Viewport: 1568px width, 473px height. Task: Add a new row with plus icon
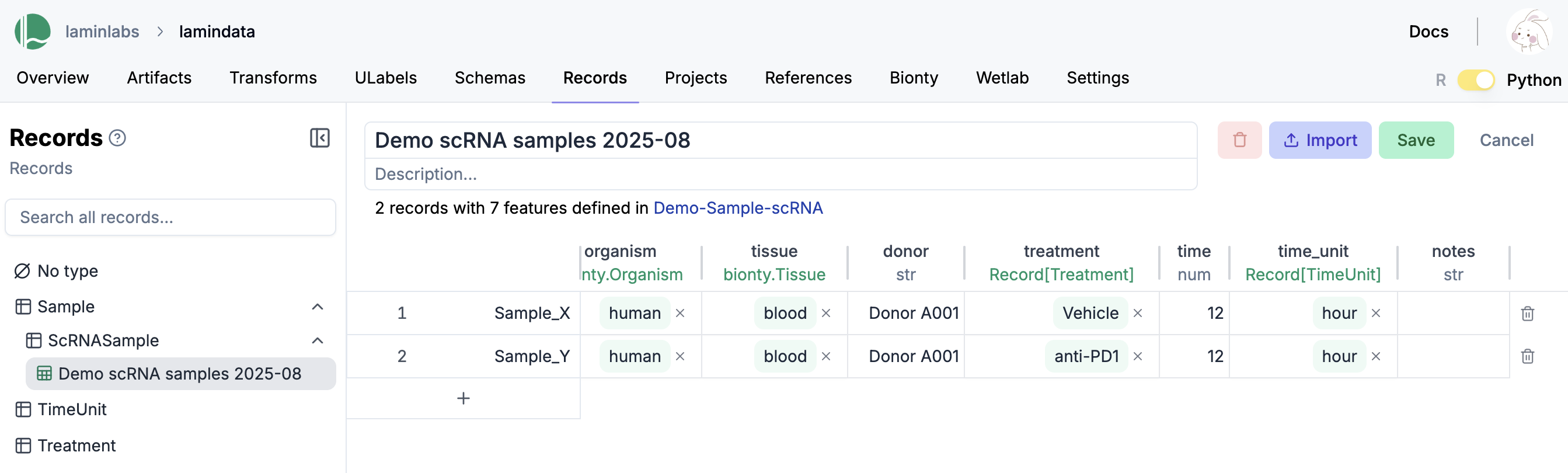463,398
